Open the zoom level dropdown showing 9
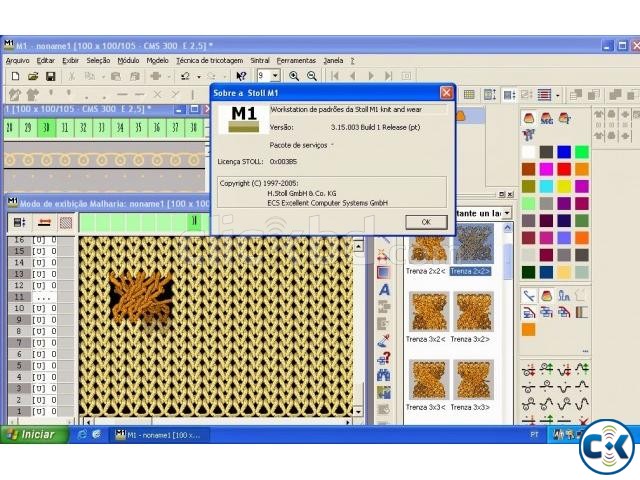Viewport: 640px width, 480px height. (275, 76)
